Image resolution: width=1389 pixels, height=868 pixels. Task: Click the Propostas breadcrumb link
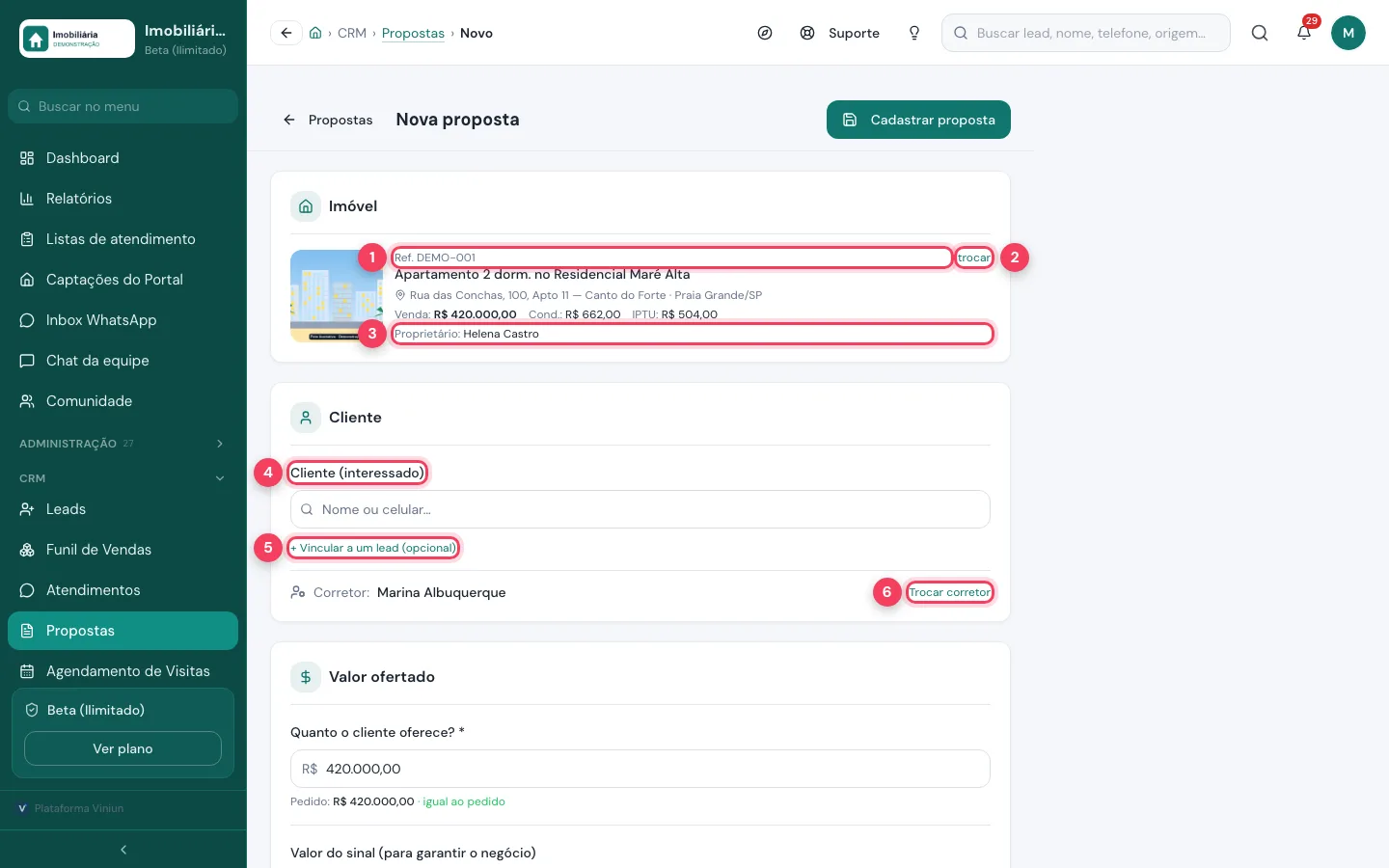tap(413, 33)
